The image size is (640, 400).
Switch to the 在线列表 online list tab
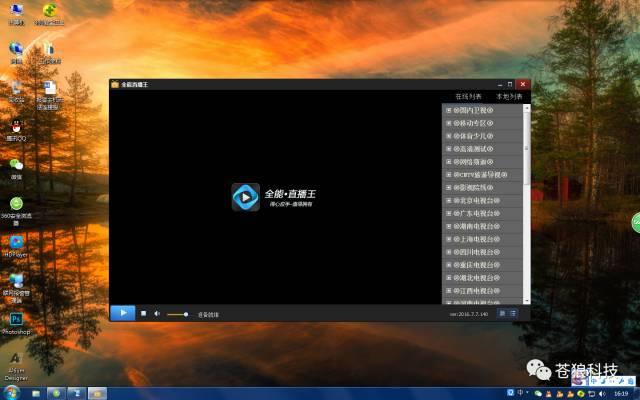click(x=468, y=97)
